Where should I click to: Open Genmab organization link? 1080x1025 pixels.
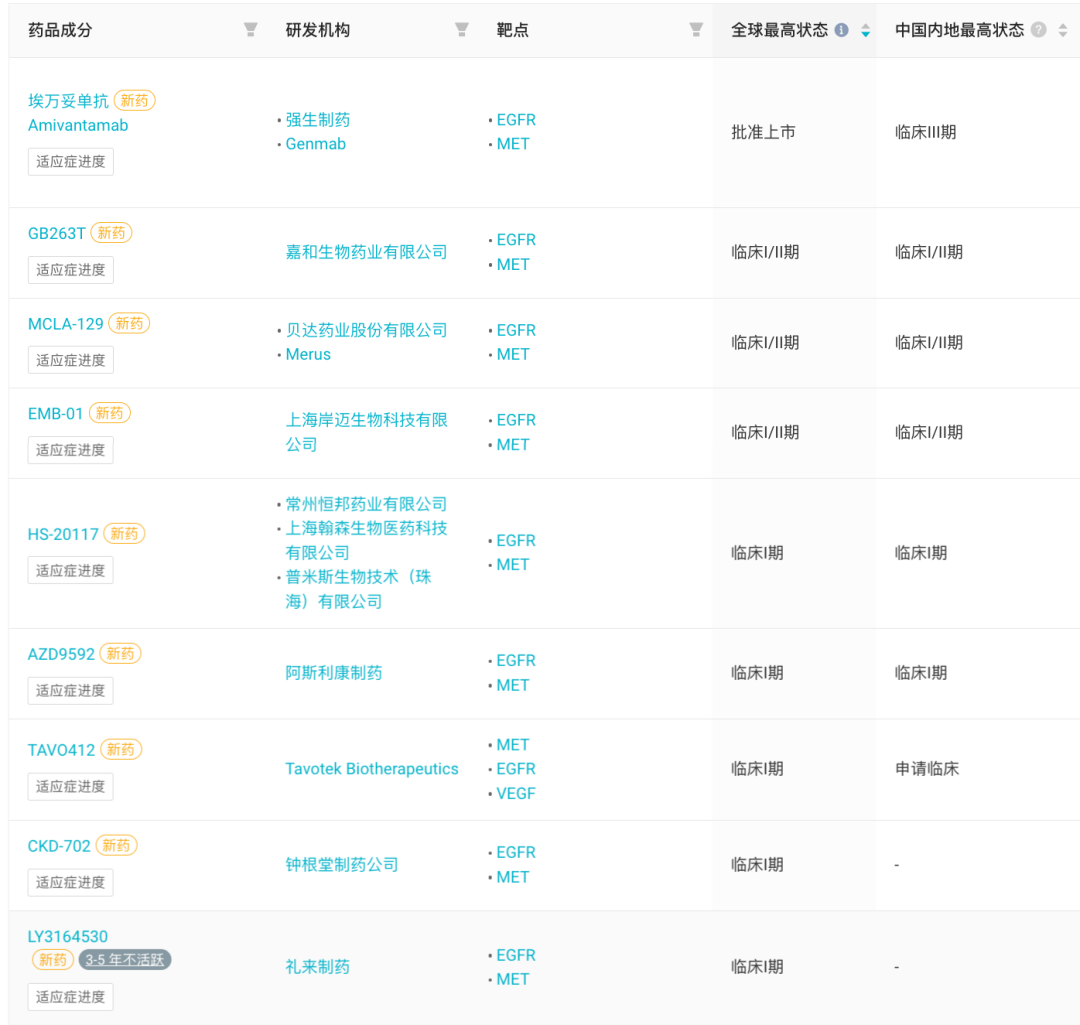315,144
